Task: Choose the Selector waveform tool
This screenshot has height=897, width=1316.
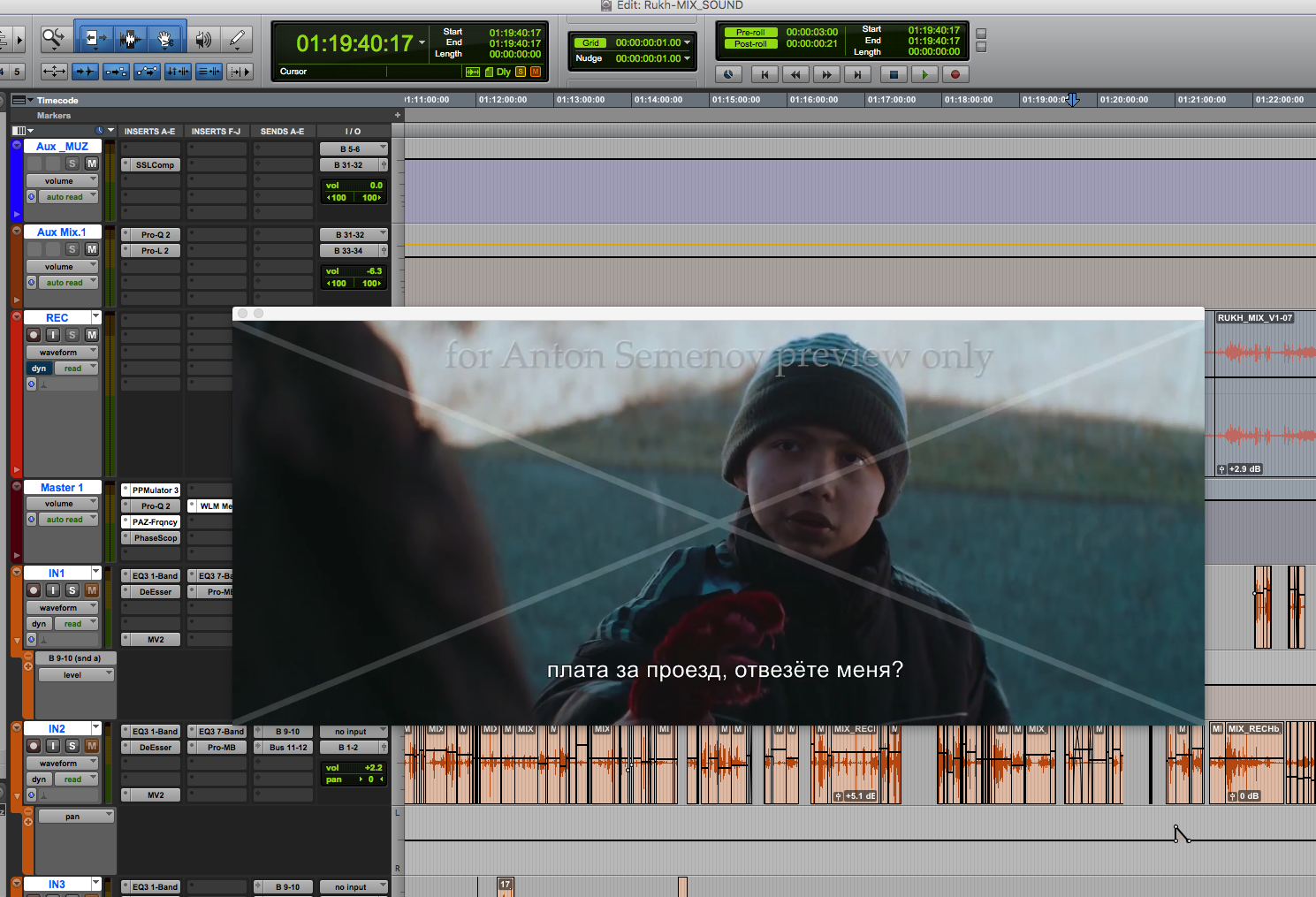Action: tap(130, 39)
